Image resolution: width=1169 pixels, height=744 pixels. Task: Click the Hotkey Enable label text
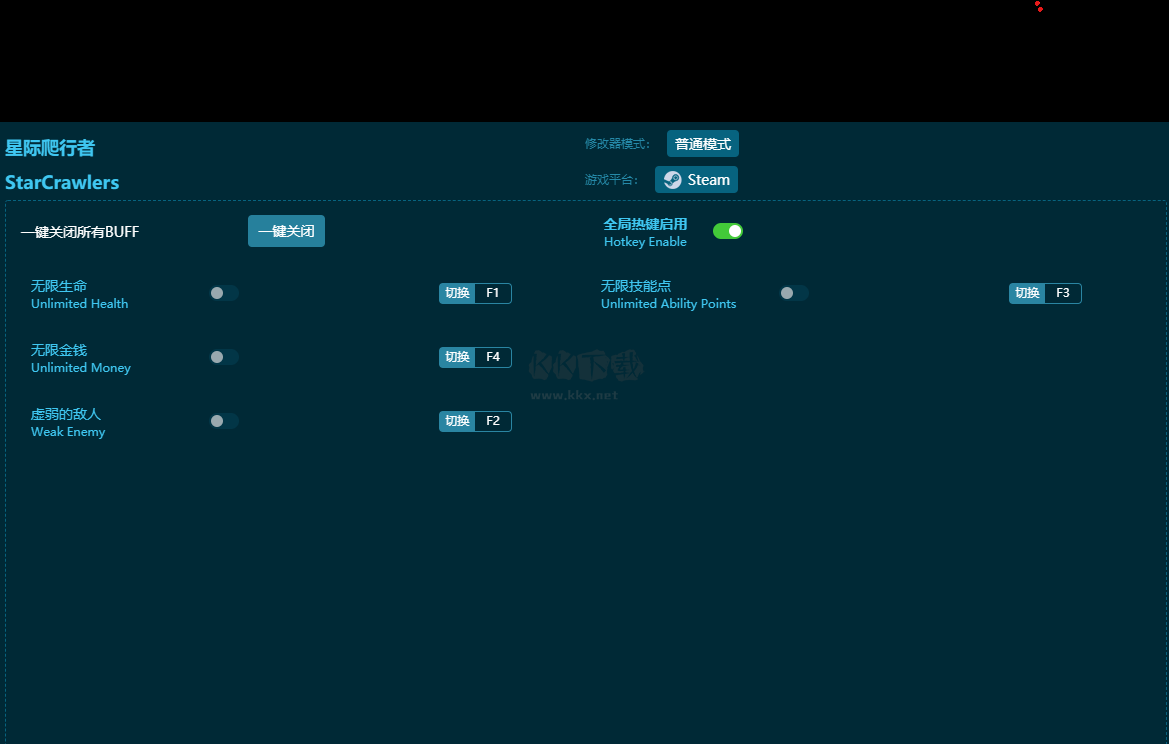645,242
